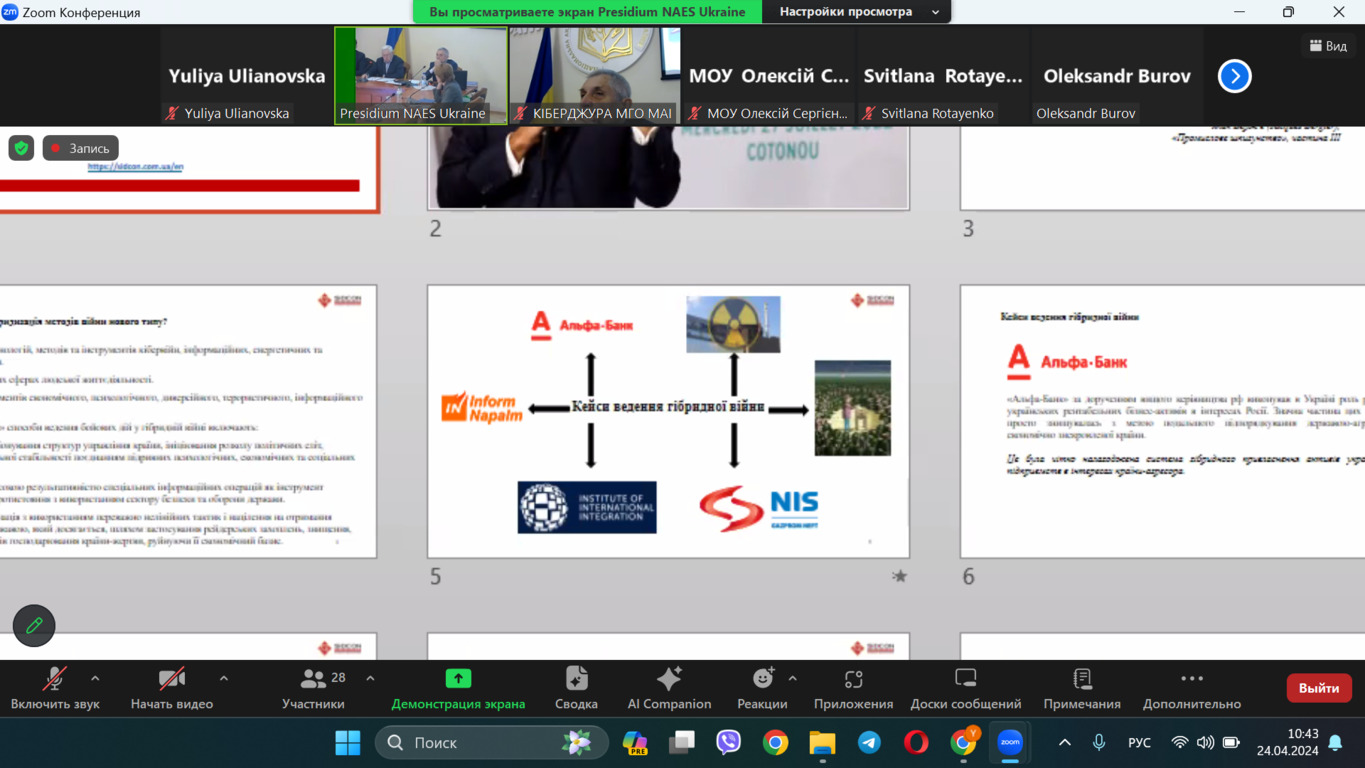Select Oleksandr Burov's participant tile
This screenshot has width=1365, height=768.
[x=1117, y=76]
